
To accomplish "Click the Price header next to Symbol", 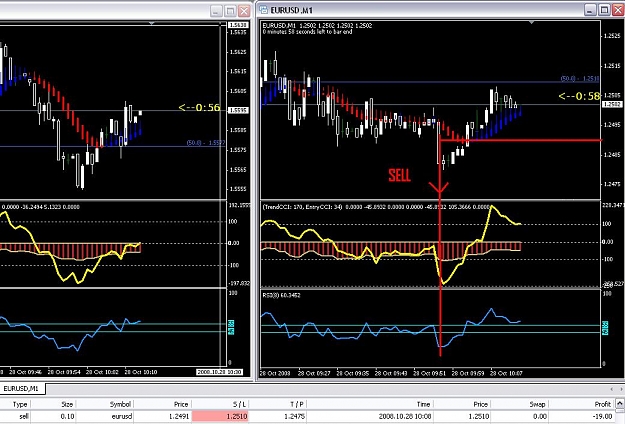I will [181, 404].
